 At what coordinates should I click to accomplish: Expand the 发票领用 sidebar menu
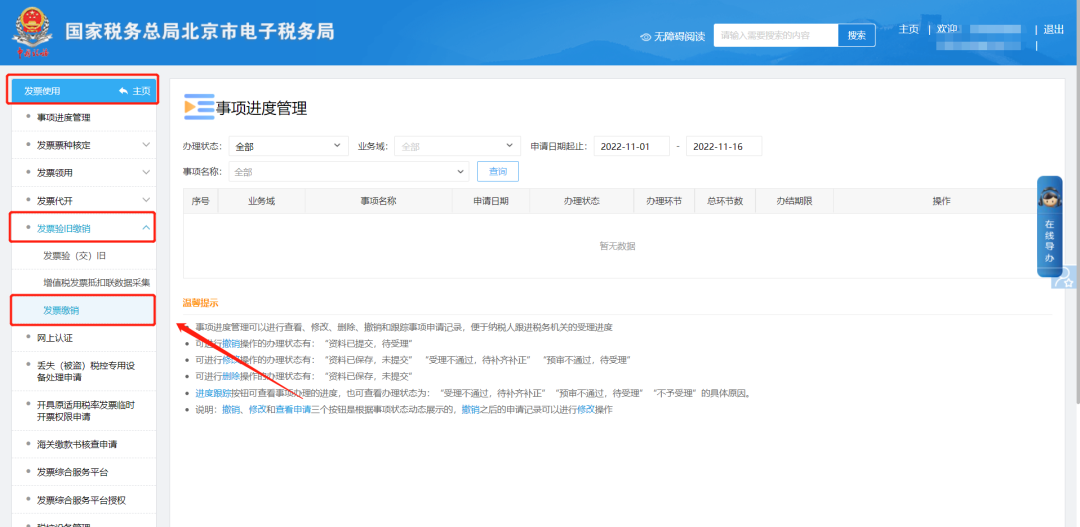(147, 172)
